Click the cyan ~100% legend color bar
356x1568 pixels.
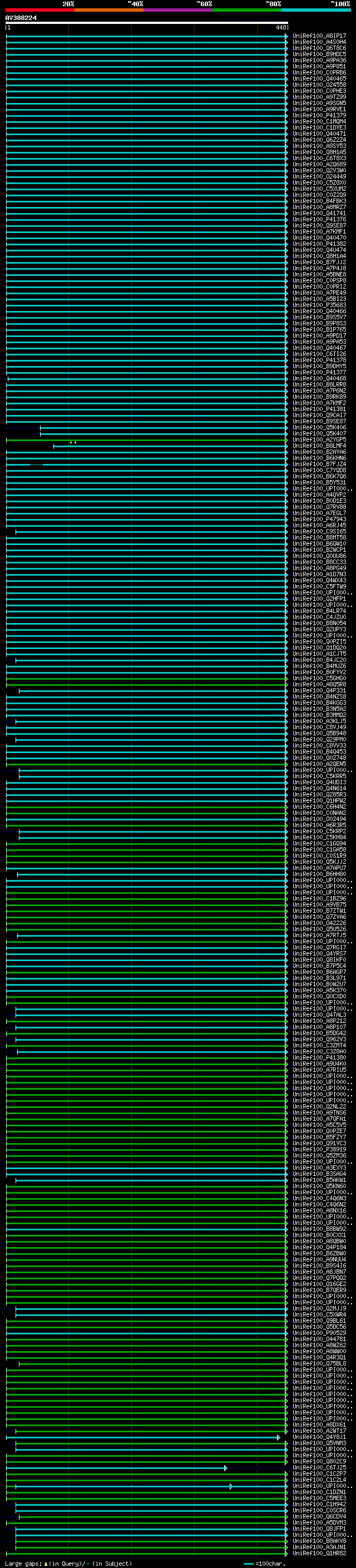click(315, 10)
